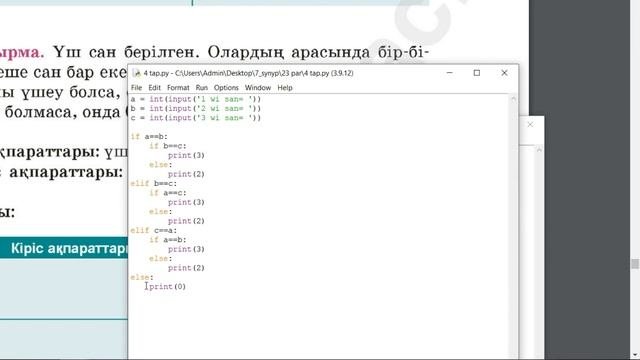Click the 'if b==c:' code line
The height and width of the screenshot is (360, 640).
pyautogui.click(x=168, y=146)
